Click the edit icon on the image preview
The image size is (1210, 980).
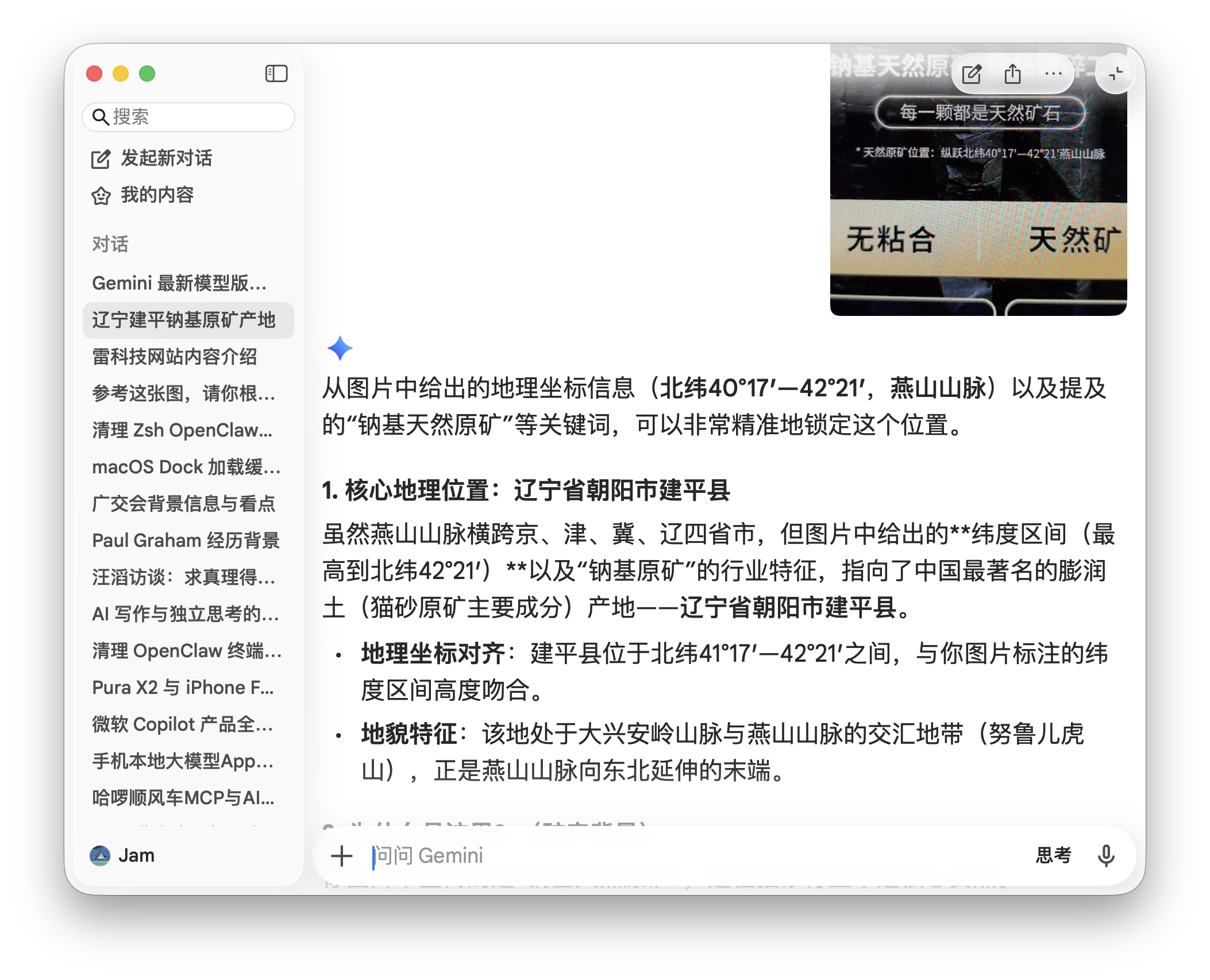click(972, 74)
